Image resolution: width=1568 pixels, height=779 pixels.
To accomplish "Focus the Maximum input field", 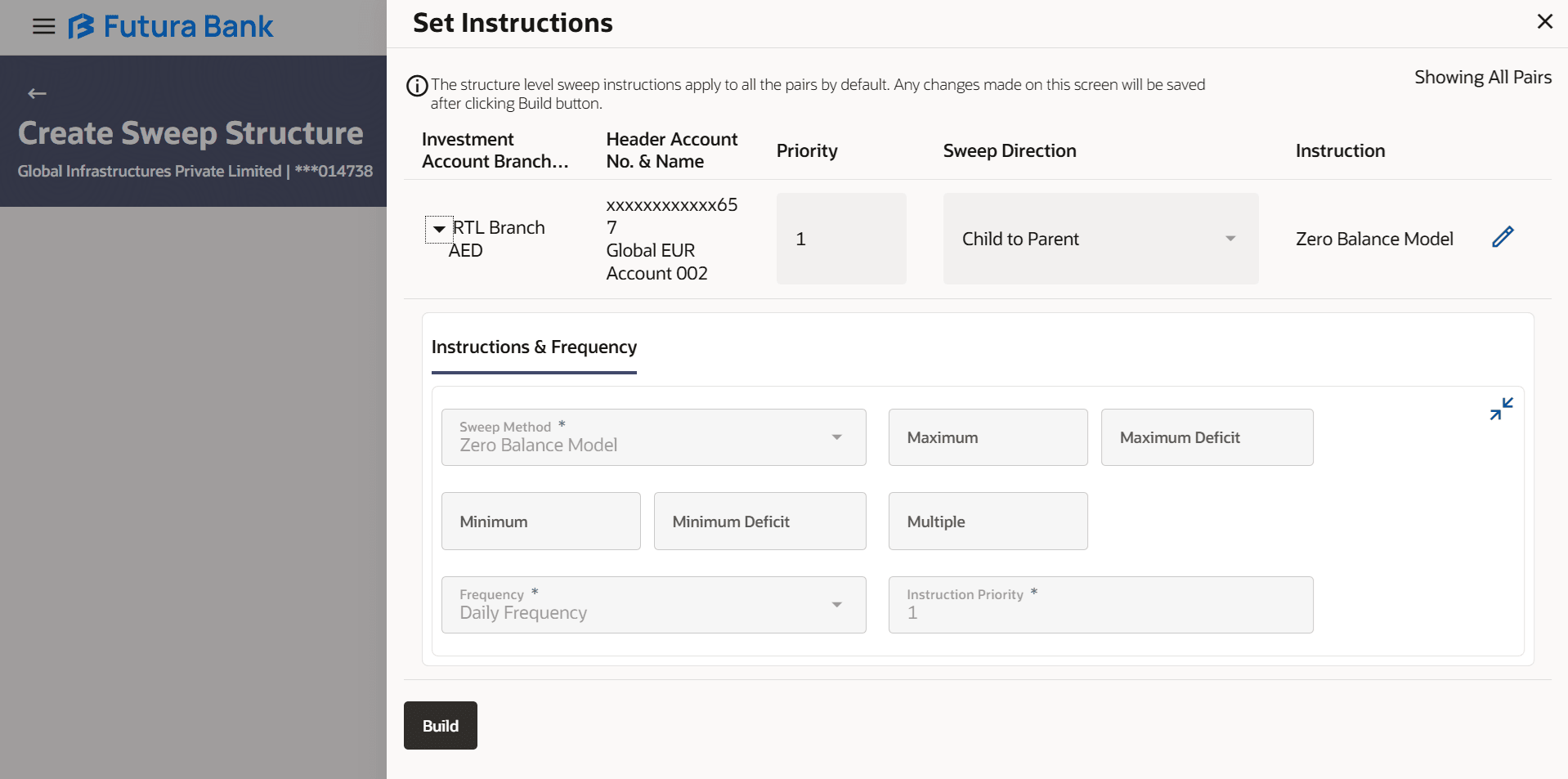I will point(988,437).
